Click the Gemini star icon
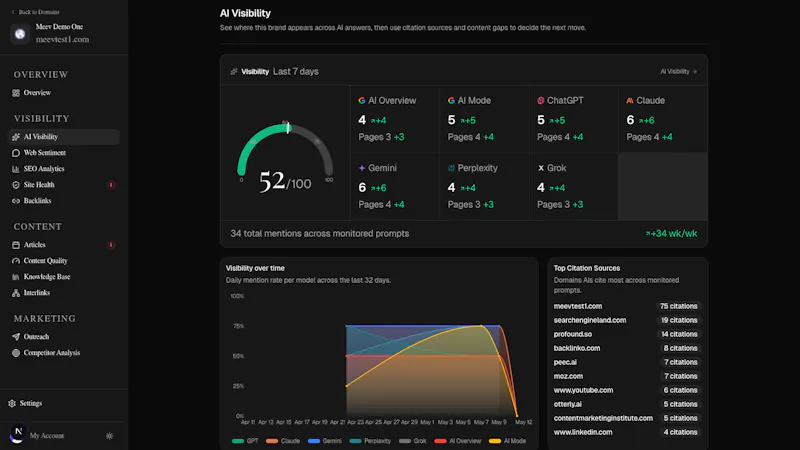800x450 pixels. tap(362, 168)
